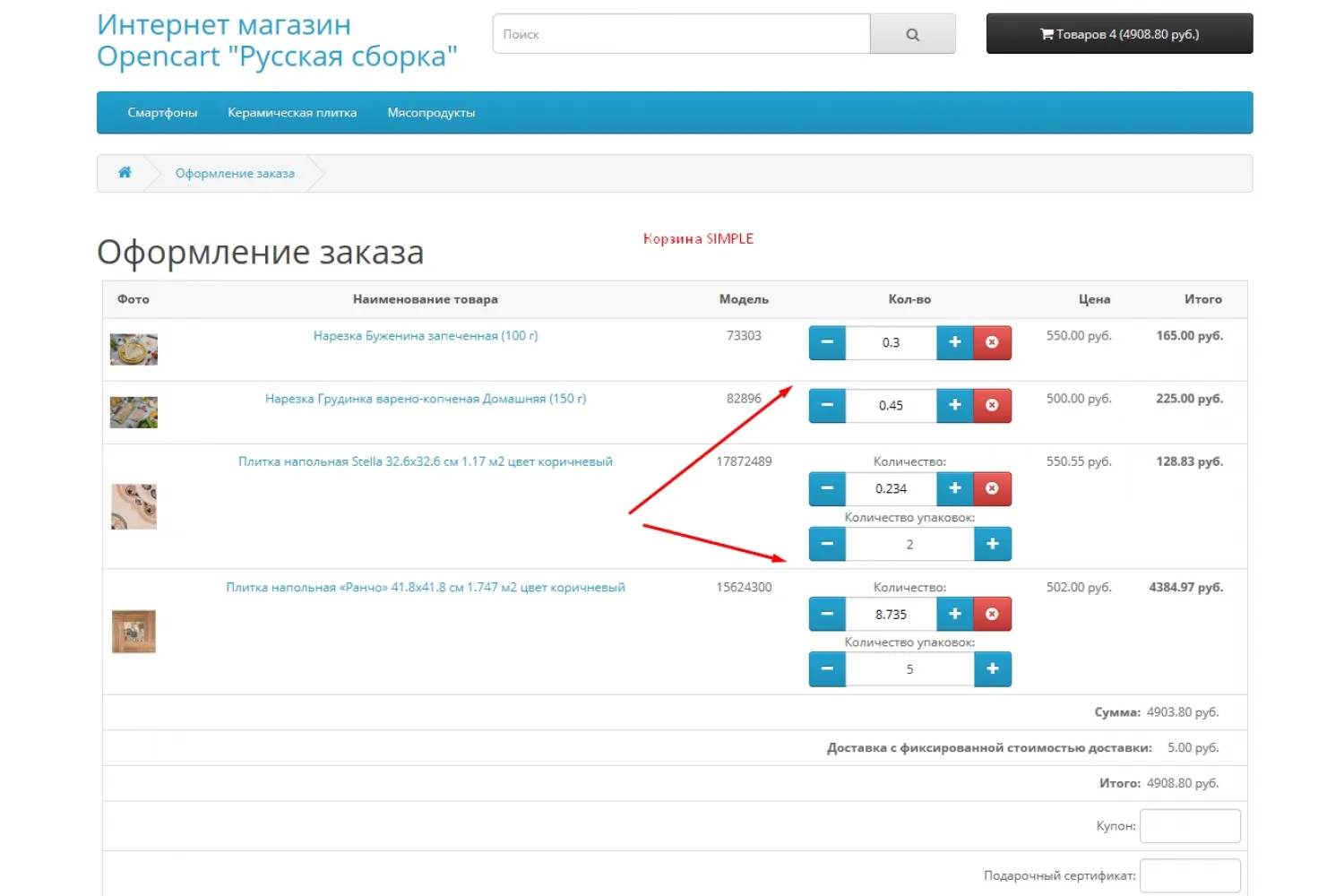Image resolution: width=1344 pixels, height=896 pixels.
Task: Open the Смартфоны menu category
Action: tap(162, 113)
